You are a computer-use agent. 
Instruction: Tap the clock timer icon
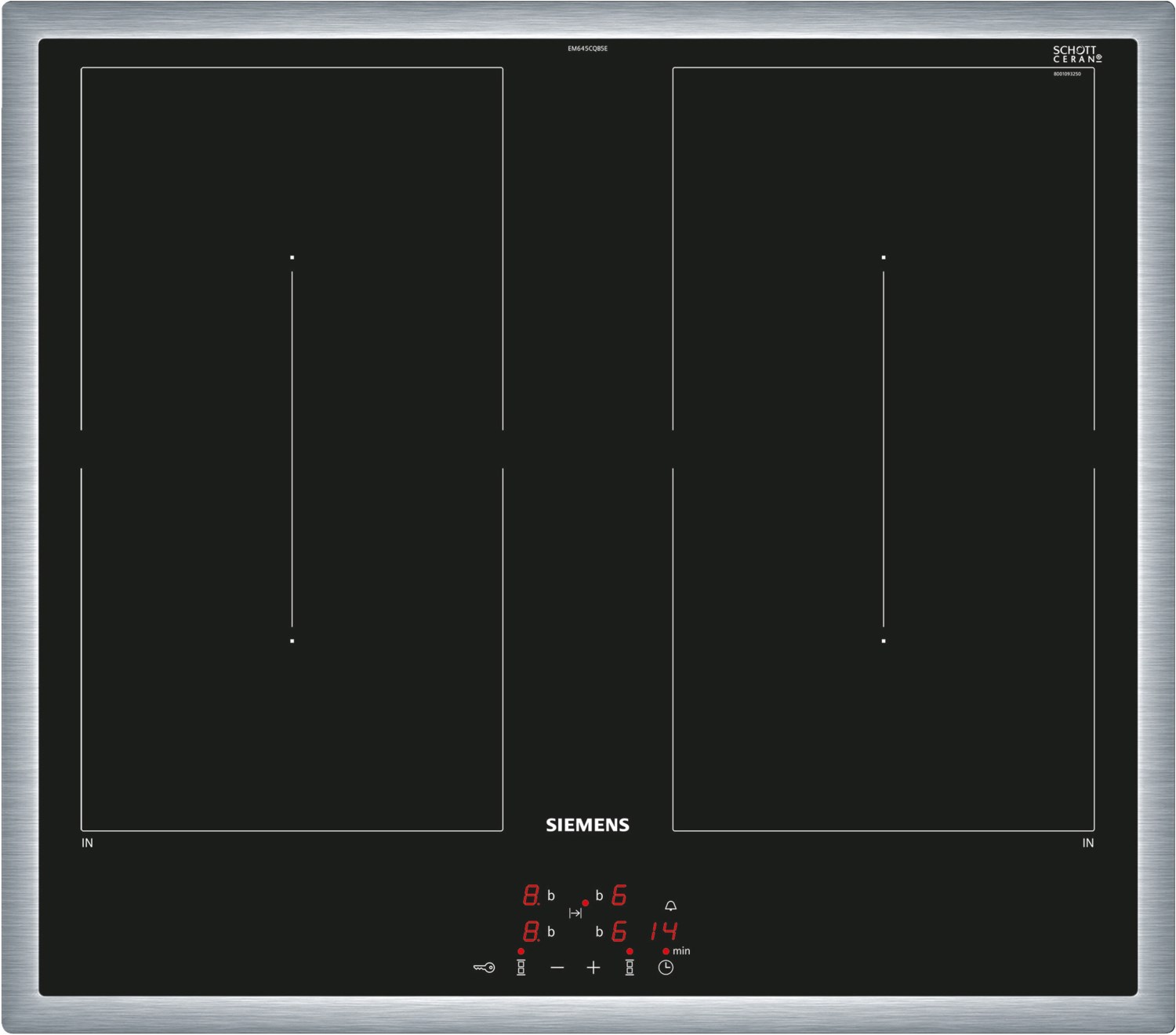666,968
